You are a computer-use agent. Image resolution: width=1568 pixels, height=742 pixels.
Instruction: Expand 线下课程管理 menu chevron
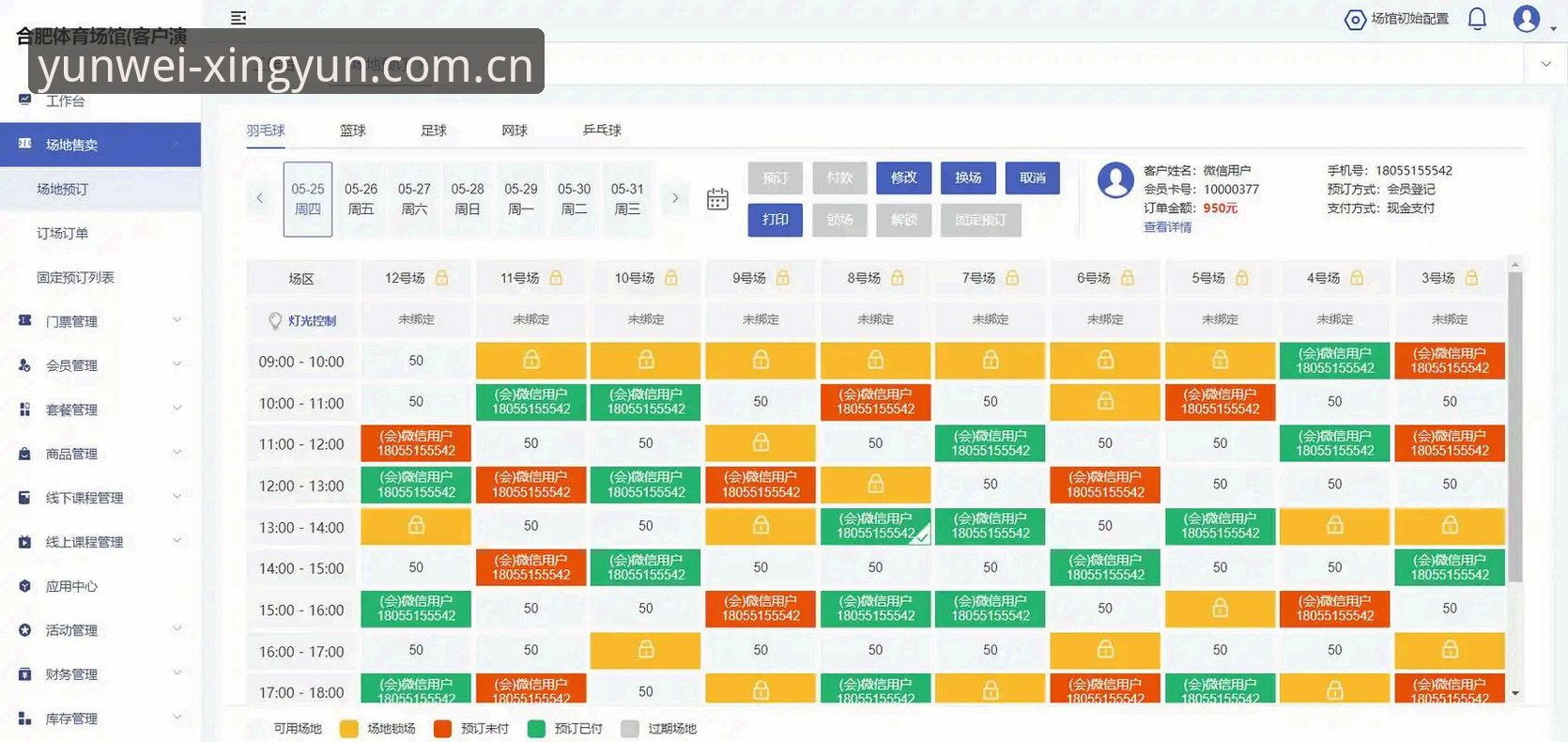(x=177, y=497)
